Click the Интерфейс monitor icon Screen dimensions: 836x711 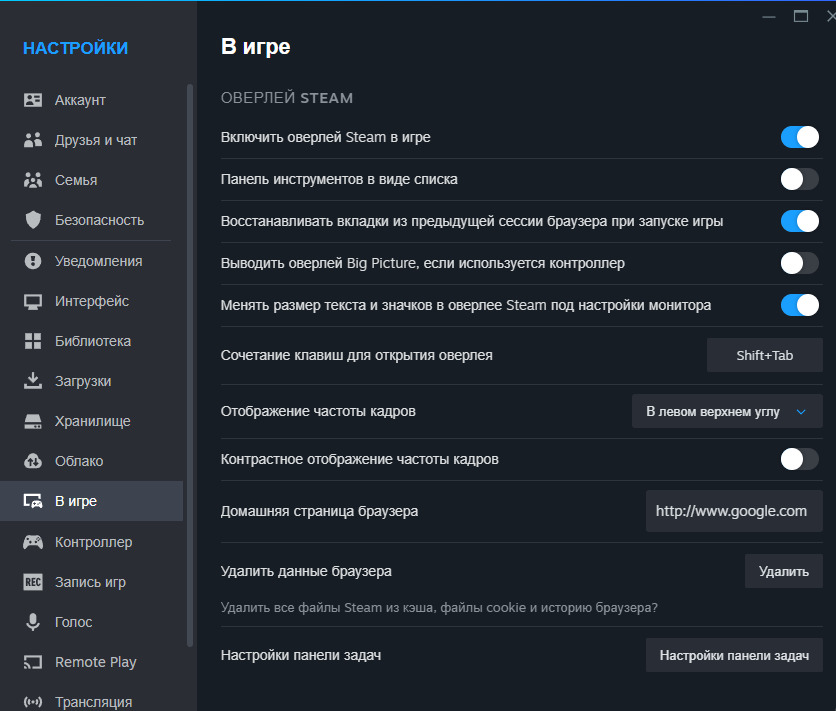click(33, 301)
